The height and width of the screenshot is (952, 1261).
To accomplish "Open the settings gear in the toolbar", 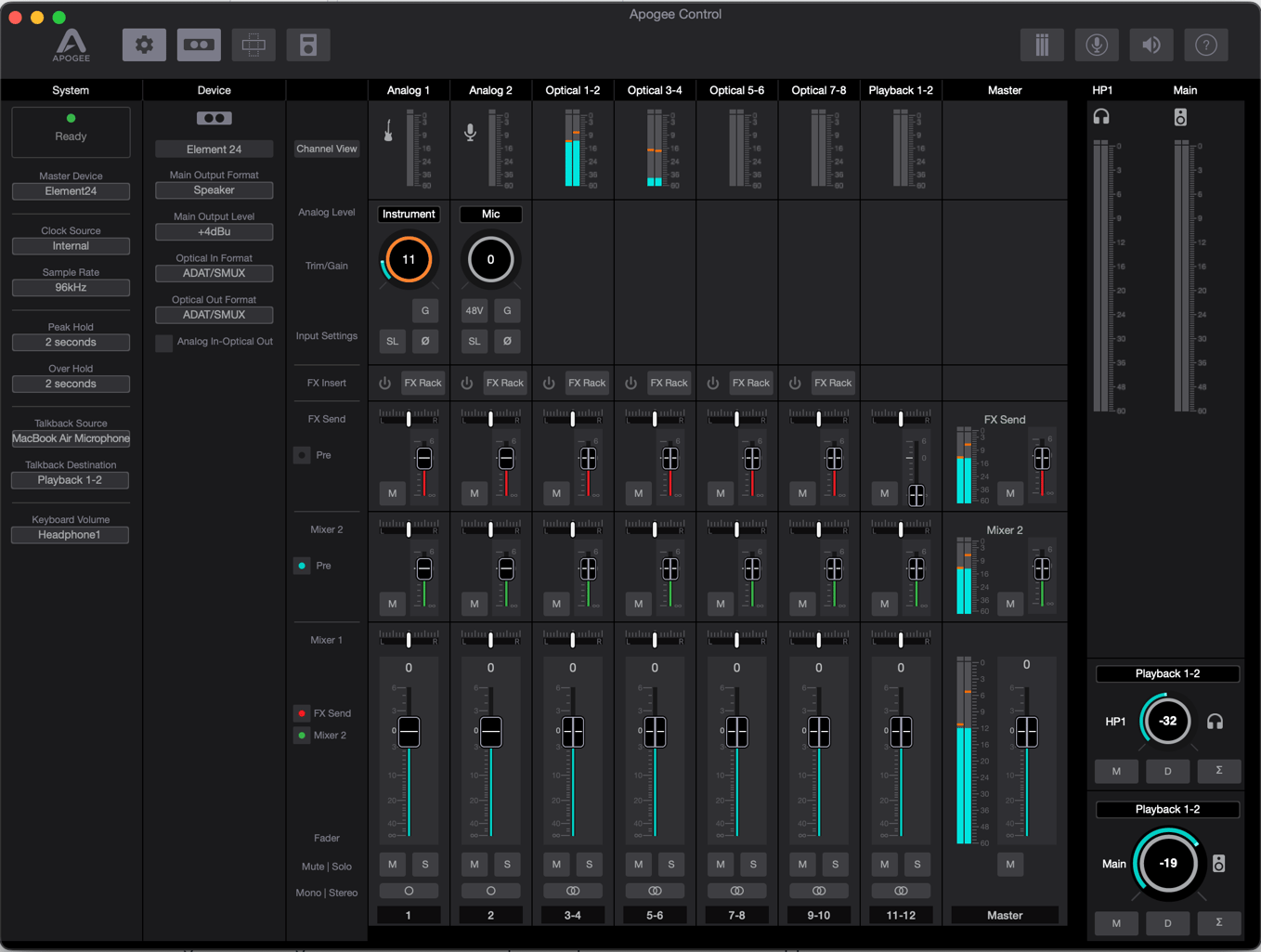I will click(144, 45).
